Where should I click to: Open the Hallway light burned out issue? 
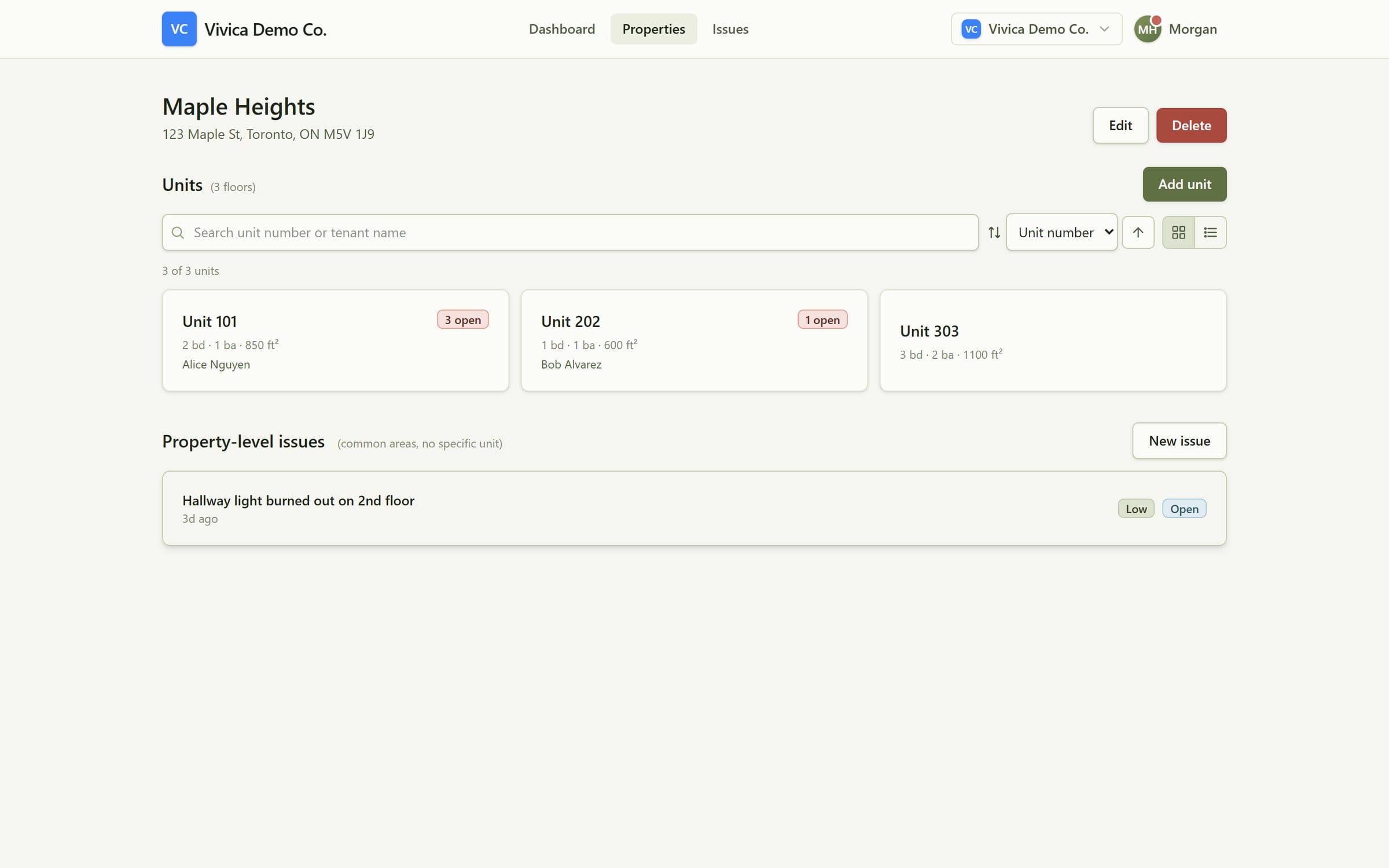coord(694,508)
